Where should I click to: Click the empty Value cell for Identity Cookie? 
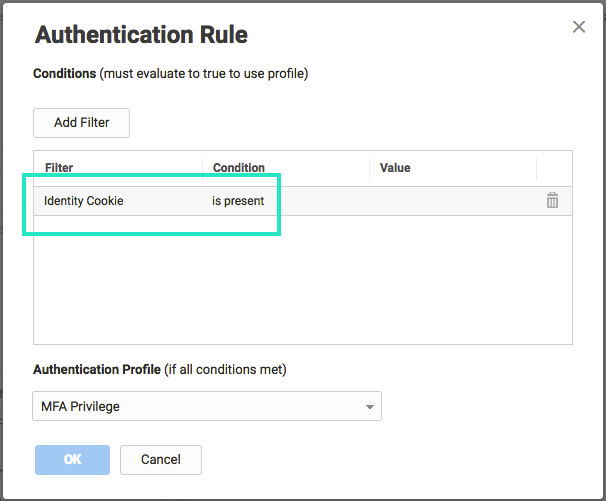tap(450, 201)
